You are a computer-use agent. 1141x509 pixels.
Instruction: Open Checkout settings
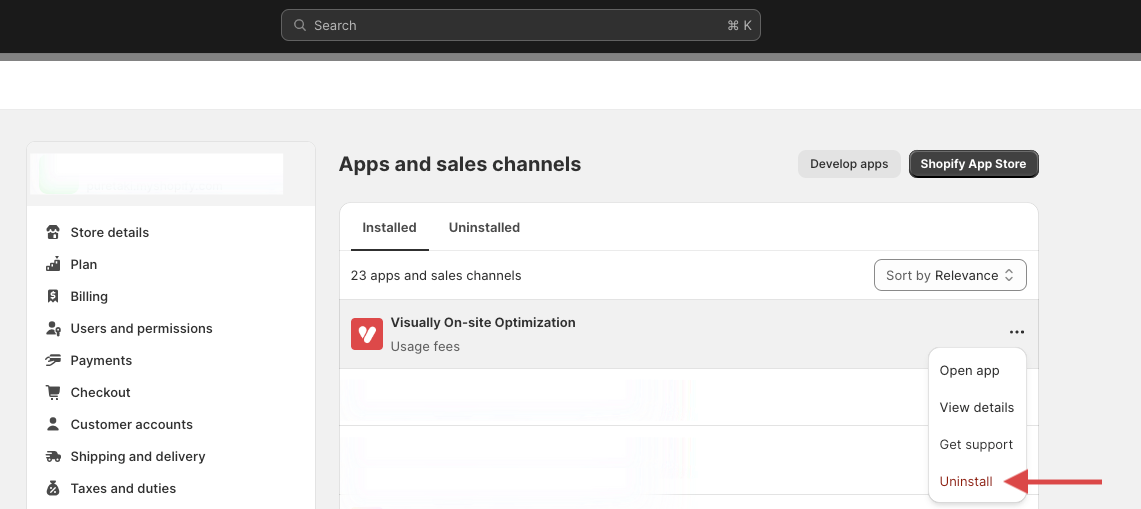coord(100,392)
